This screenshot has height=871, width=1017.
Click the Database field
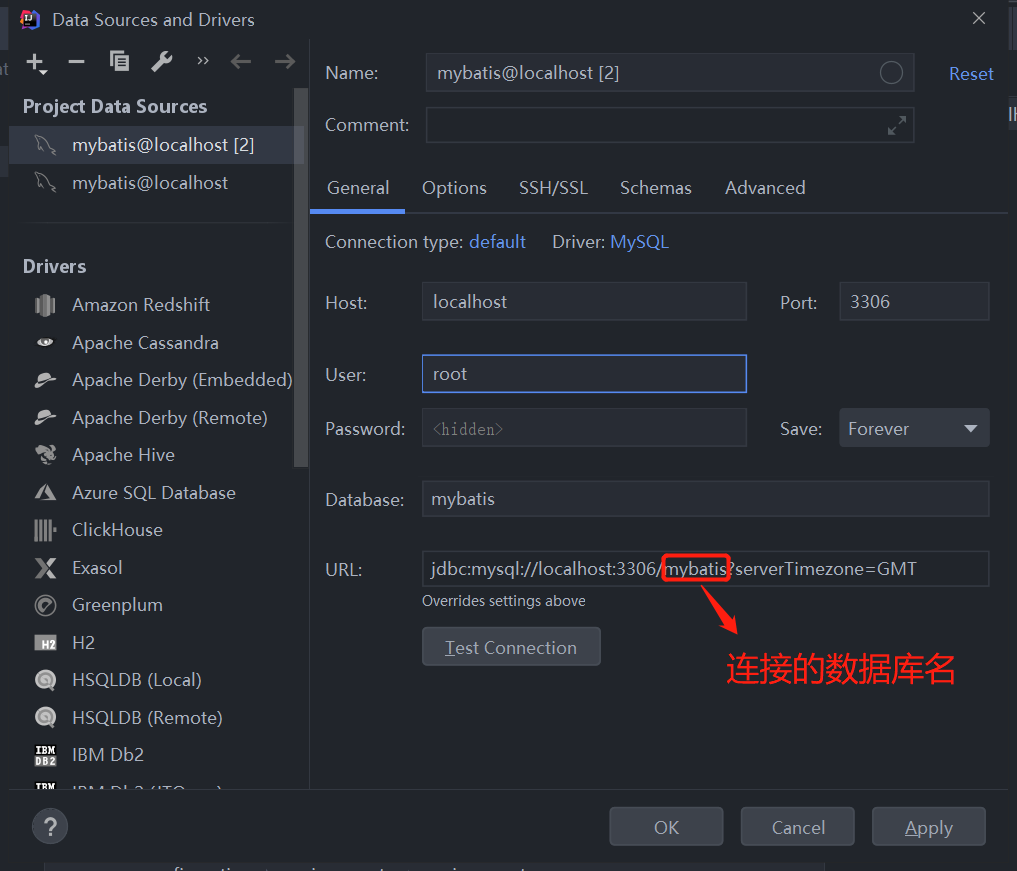[705, 499]
